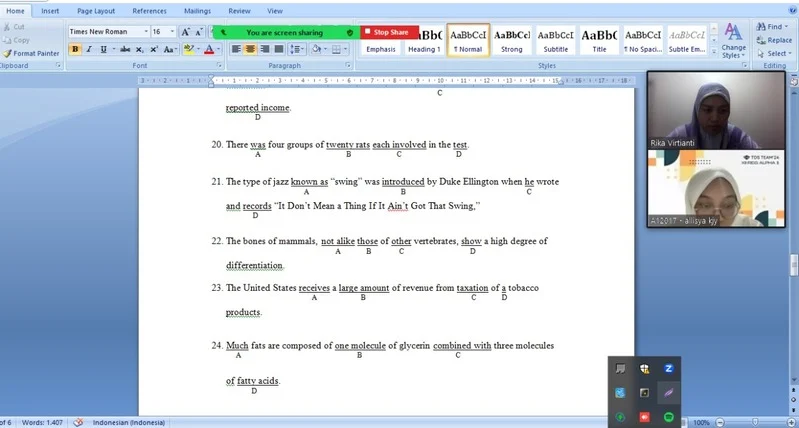Click the Grow Font icon
799x428 pixels.
(x=186, y=32)
